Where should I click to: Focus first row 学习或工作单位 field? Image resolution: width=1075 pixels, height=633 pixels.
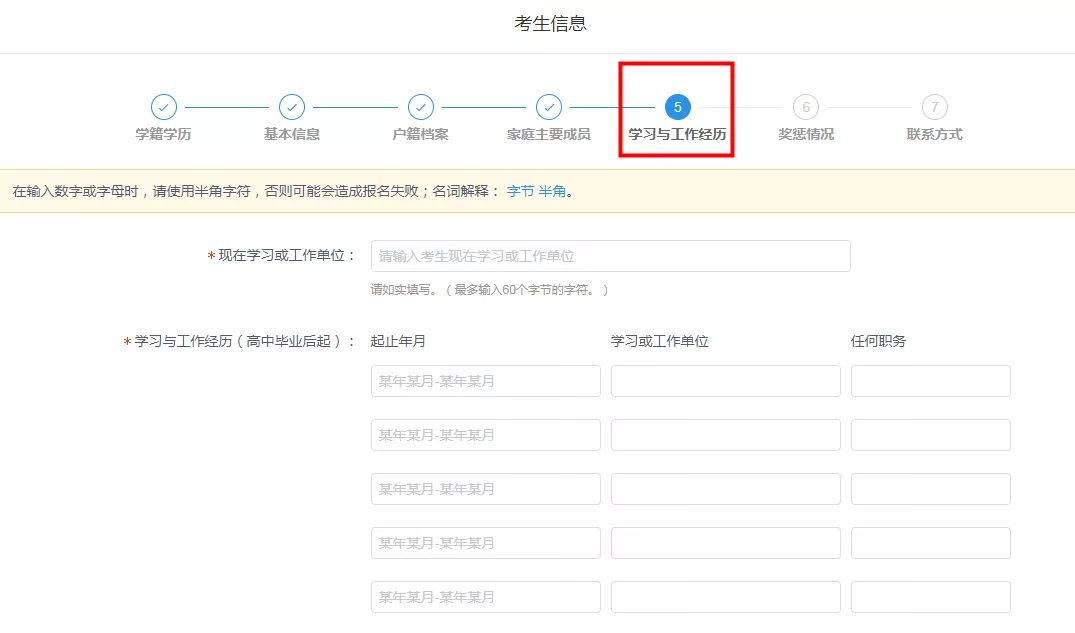point(725,381)
